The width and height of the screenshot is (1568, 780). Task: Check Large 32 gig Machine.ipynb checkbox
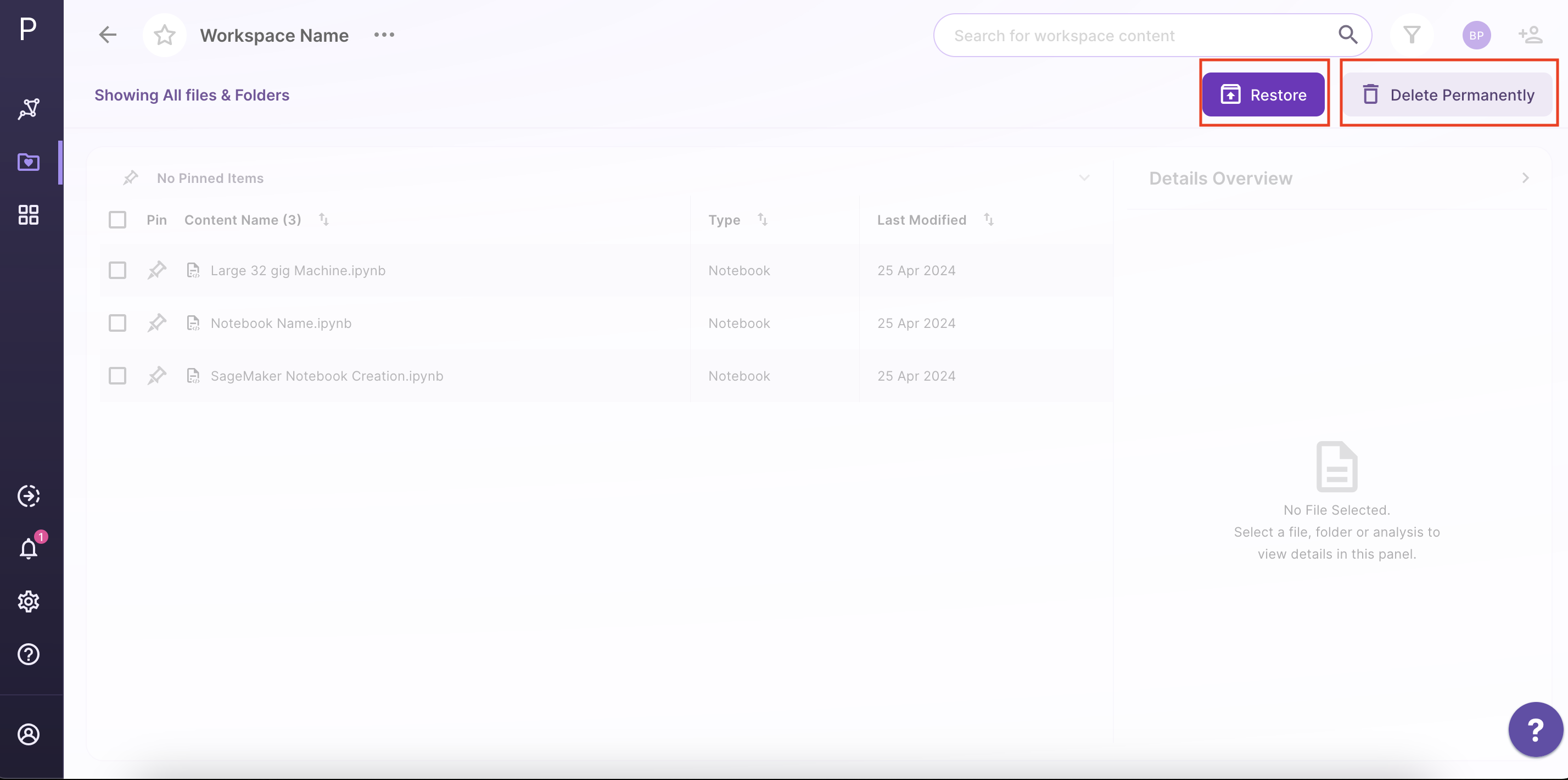(117, 270)
